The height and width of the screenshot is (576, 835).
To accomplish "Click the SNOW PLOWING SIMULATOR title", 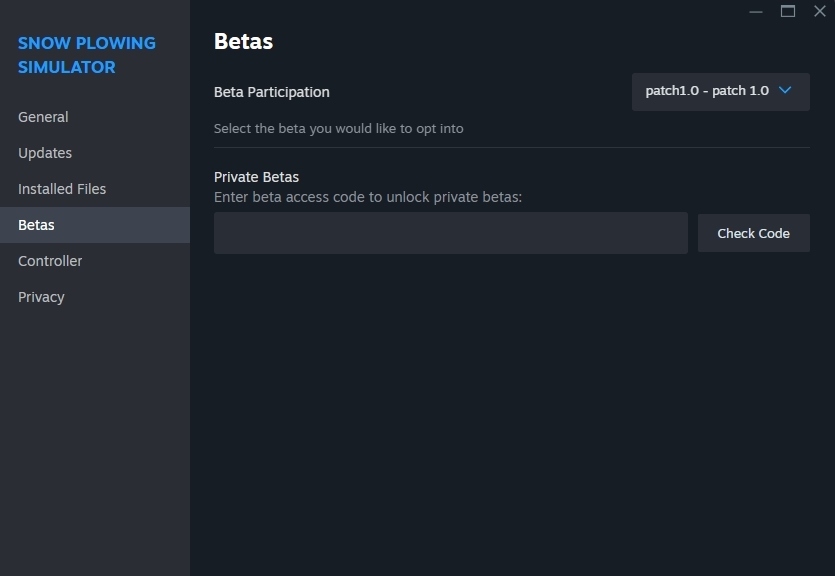I will pos(87,55).
